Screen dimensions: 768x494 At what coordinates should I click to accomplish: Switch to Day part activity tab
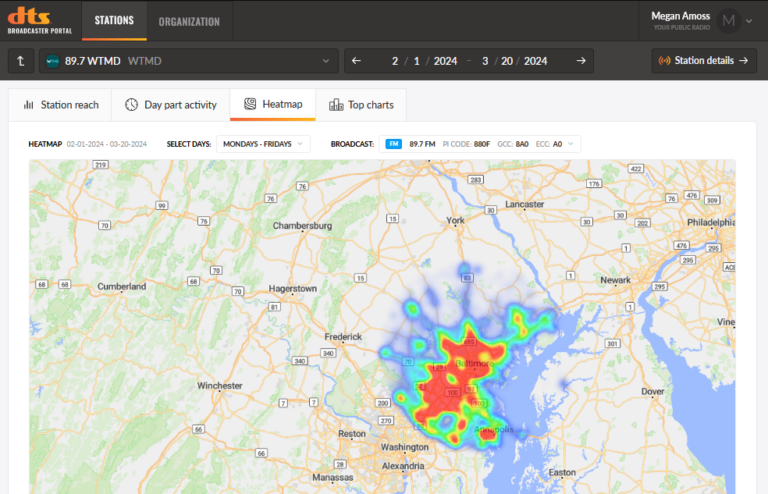[170, 105]
